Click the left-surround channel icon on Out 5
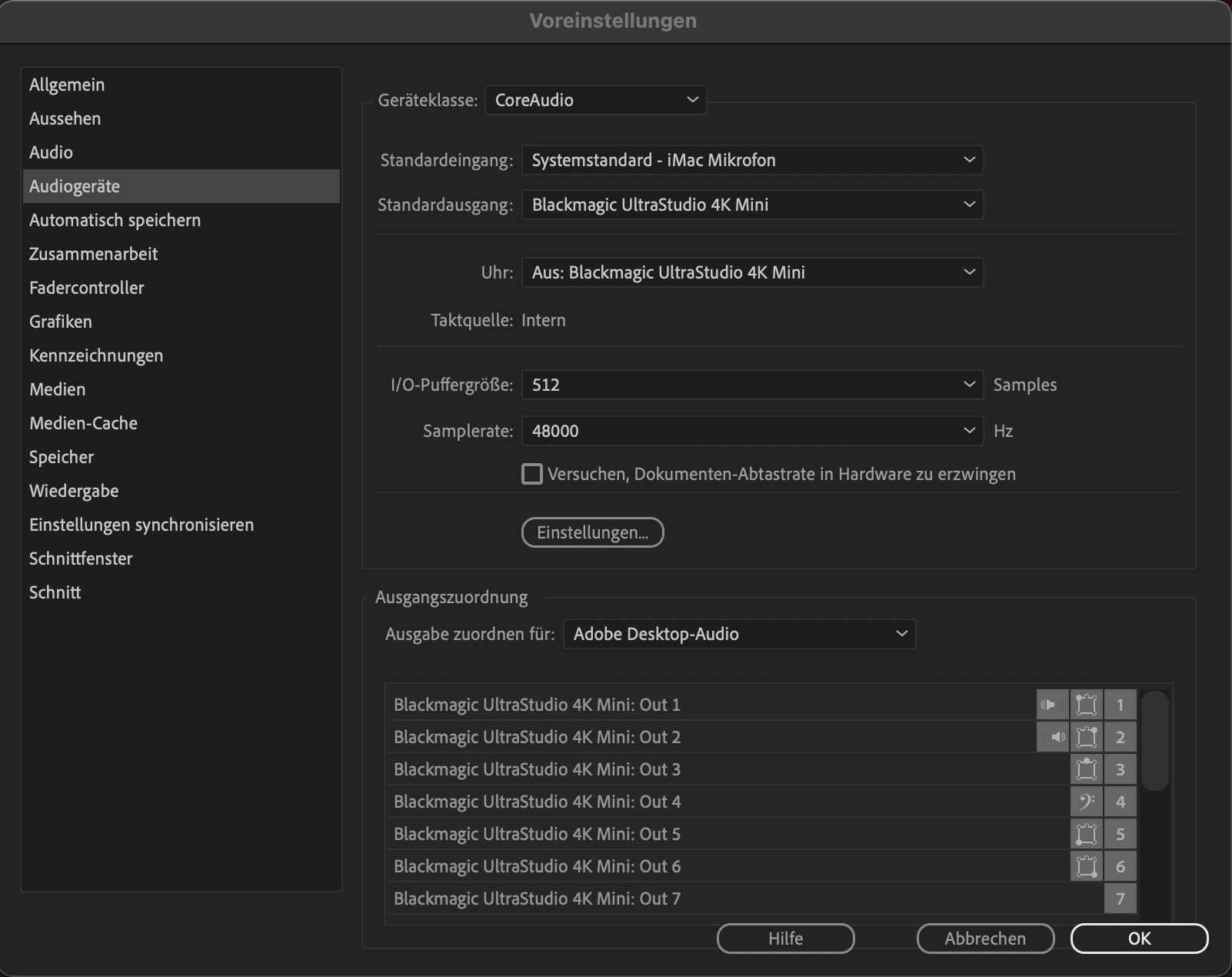 click(1087, 834)
